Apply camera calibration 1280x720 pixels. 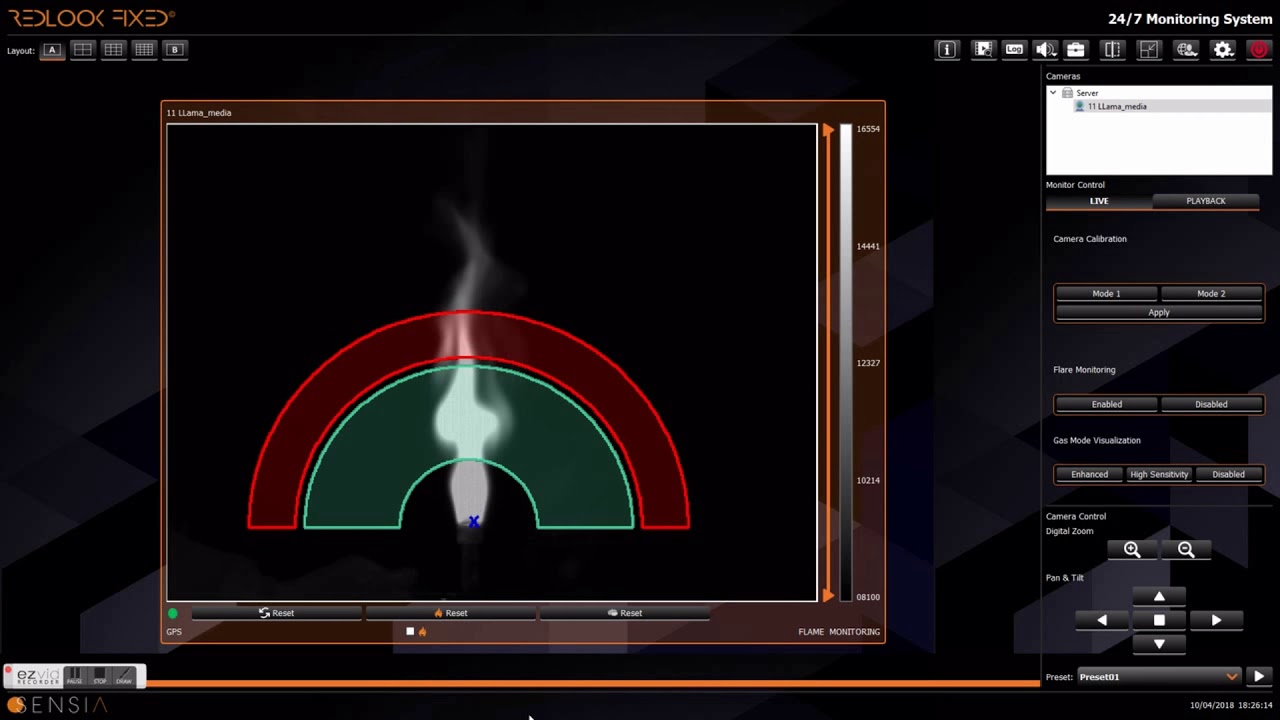tap(1159, 313)
